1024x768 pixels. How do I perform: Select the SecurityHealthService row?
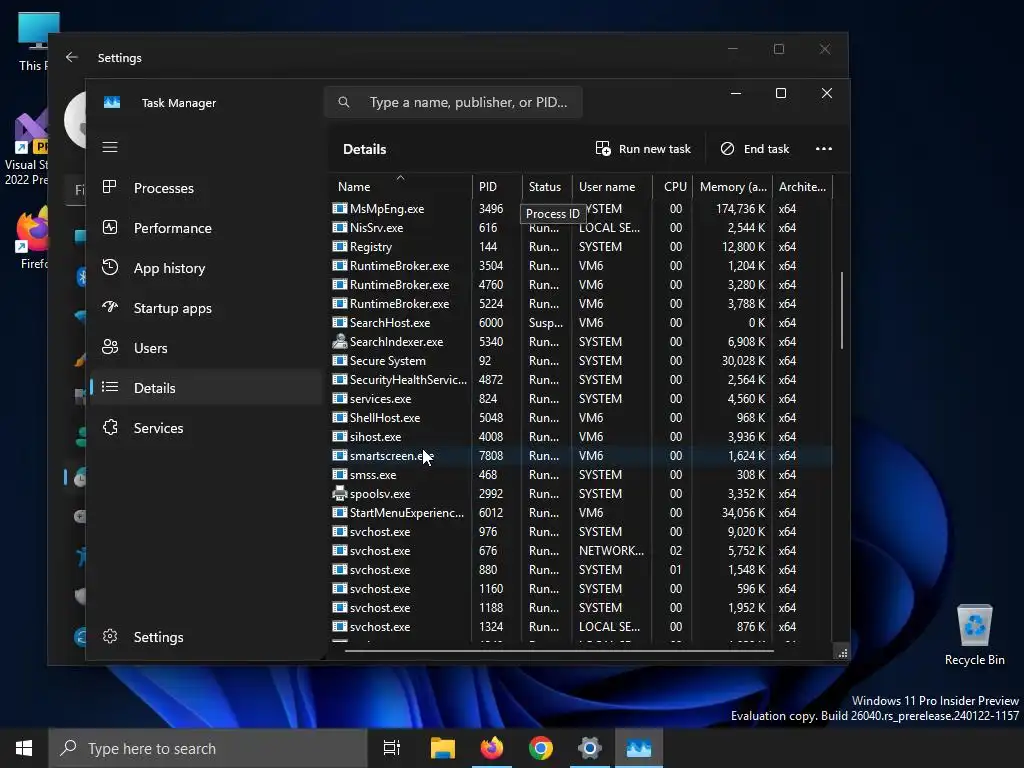point(581,379)
